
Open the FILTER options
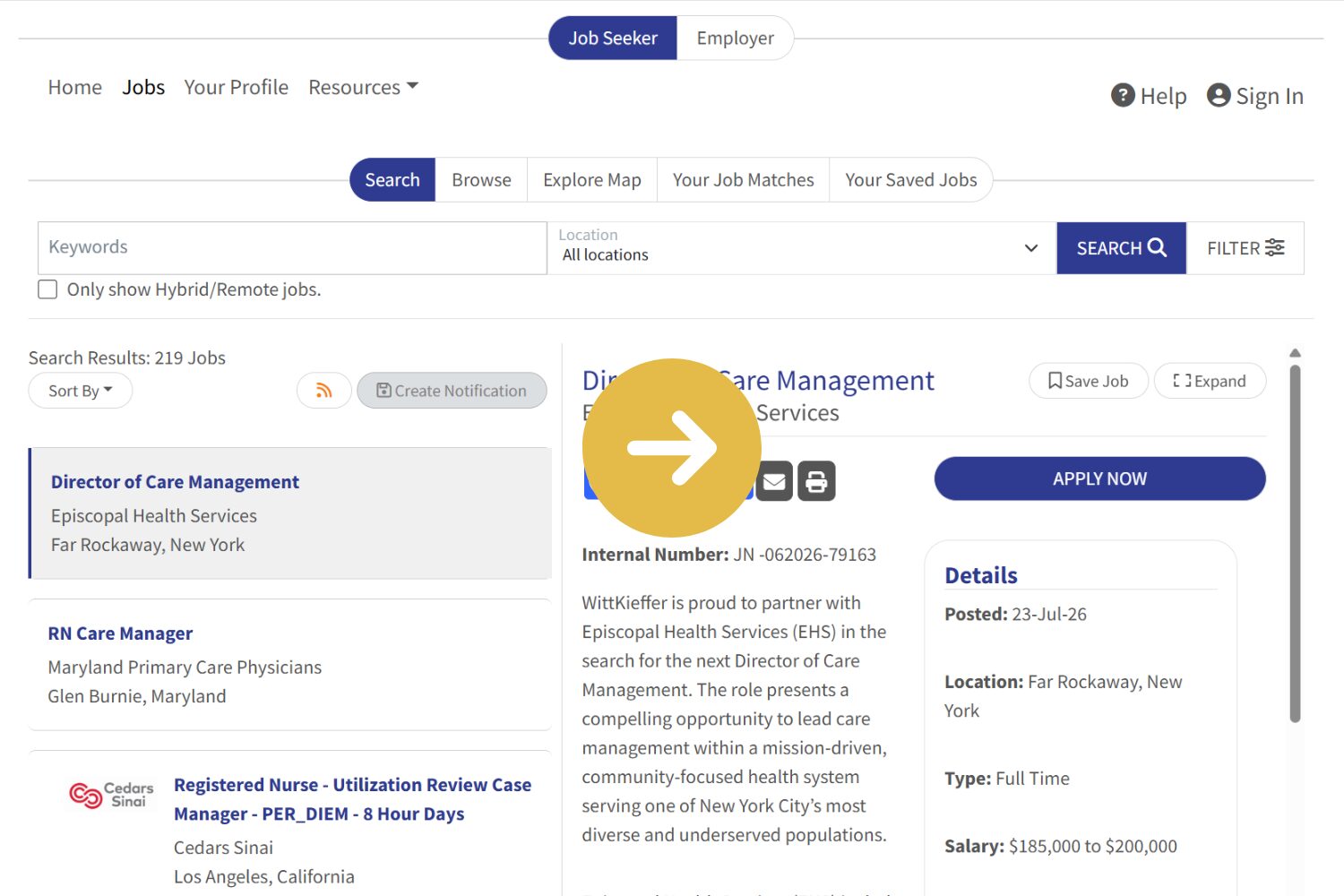tap(1245, 248)
